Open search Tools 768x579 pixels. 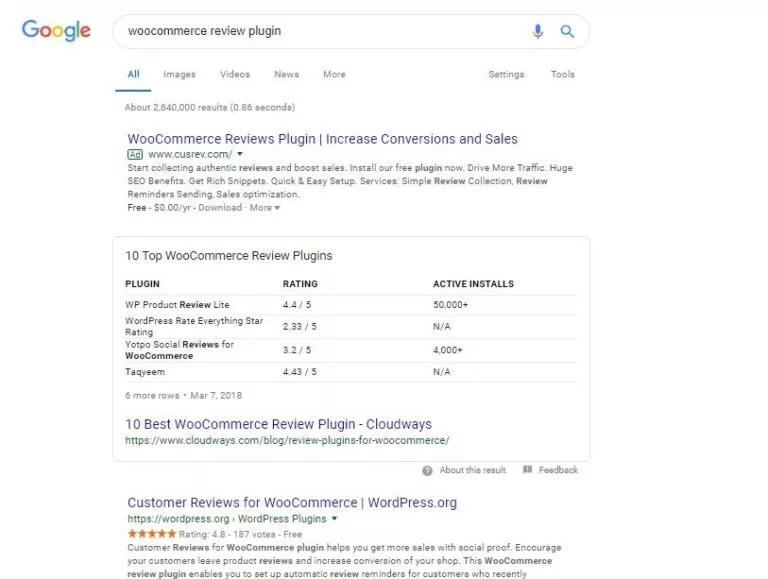tap(562, 74)
